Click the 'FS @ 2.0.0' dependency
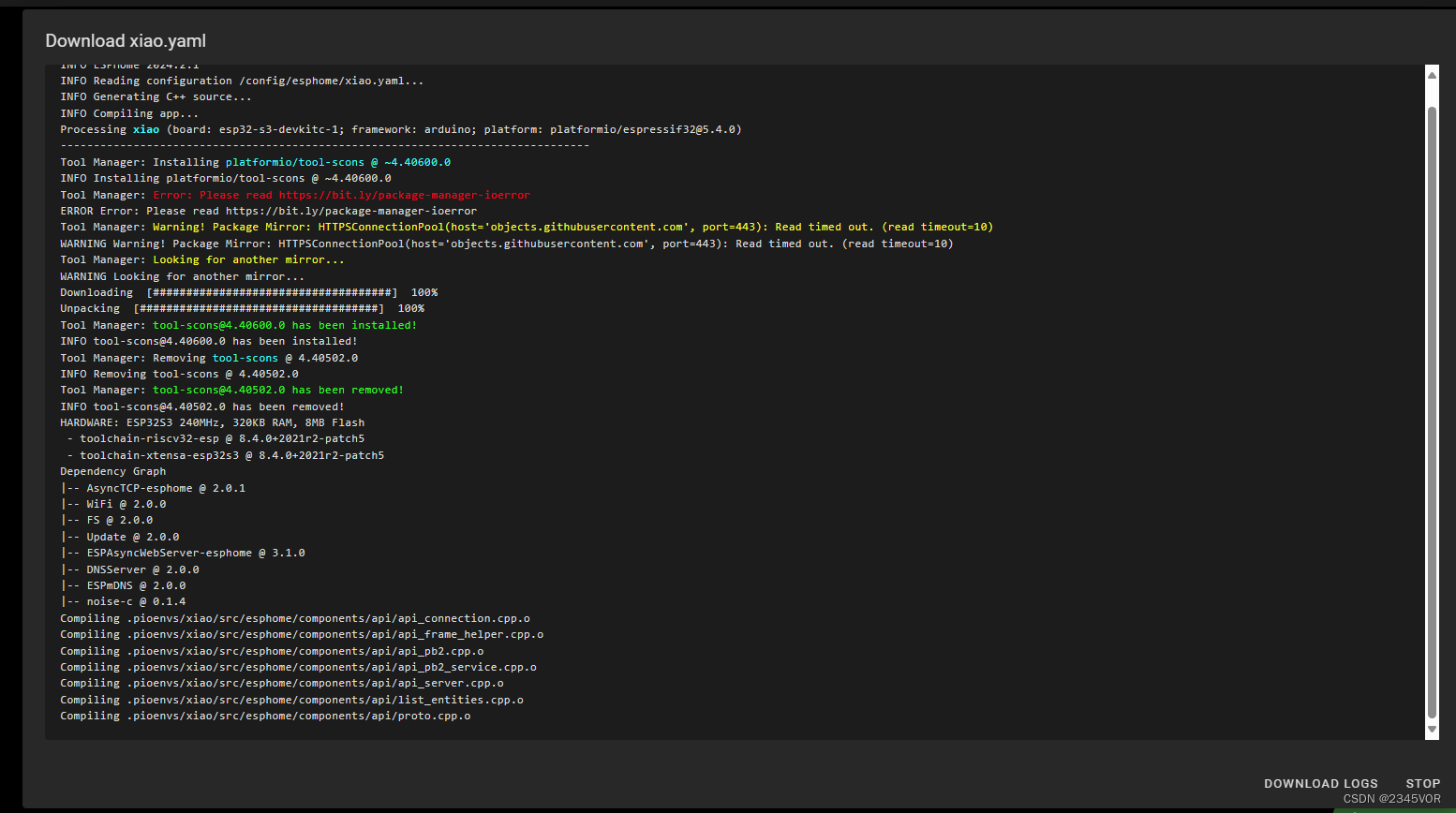1456x813 pixels. 107,521
